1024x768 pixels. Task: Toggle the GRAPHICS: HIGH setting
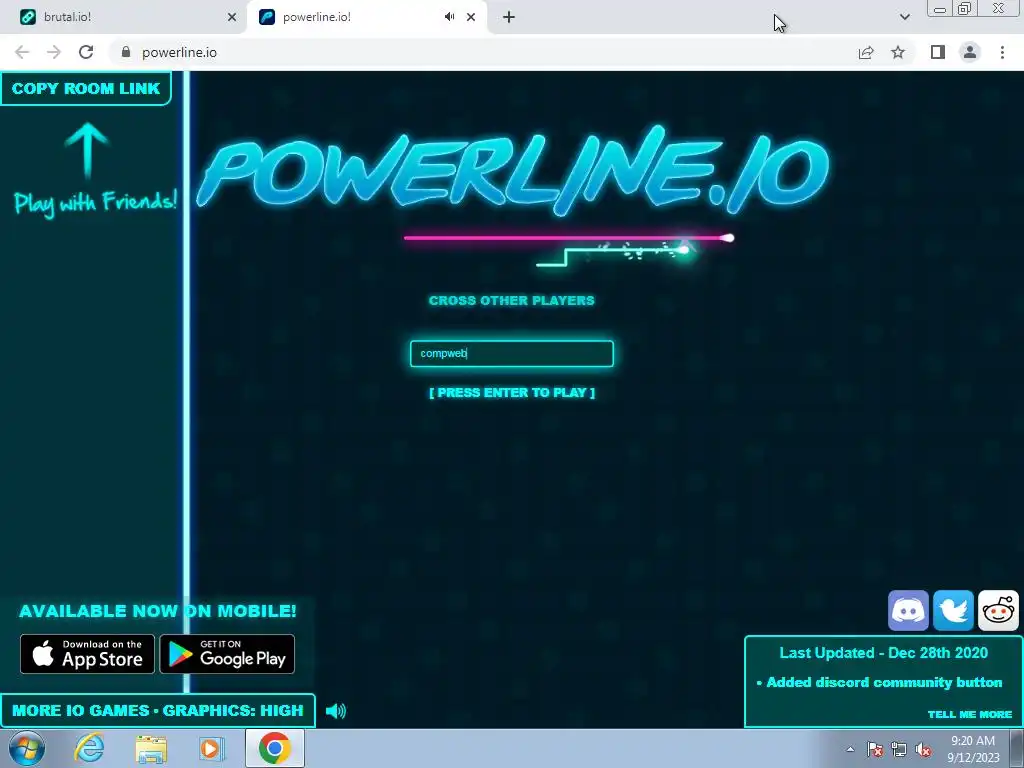[233, 711]
